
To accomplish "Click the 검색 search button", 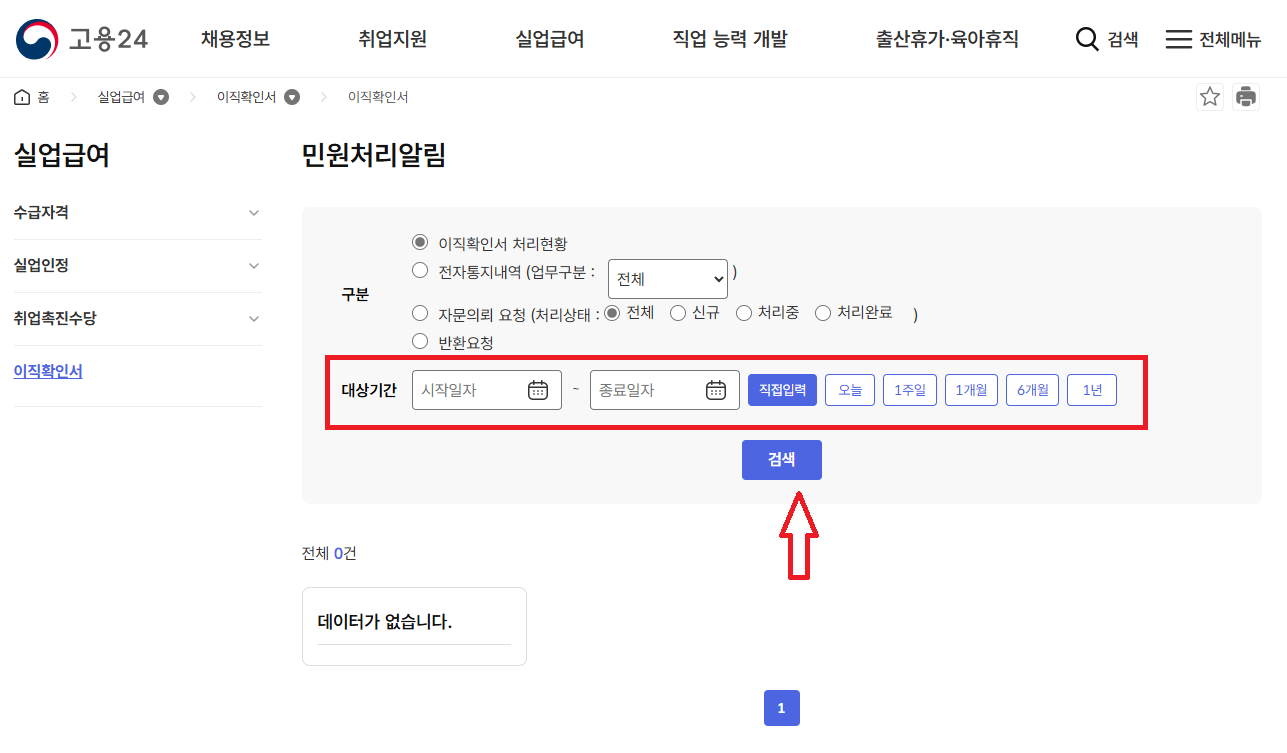I will pos(781,460).
